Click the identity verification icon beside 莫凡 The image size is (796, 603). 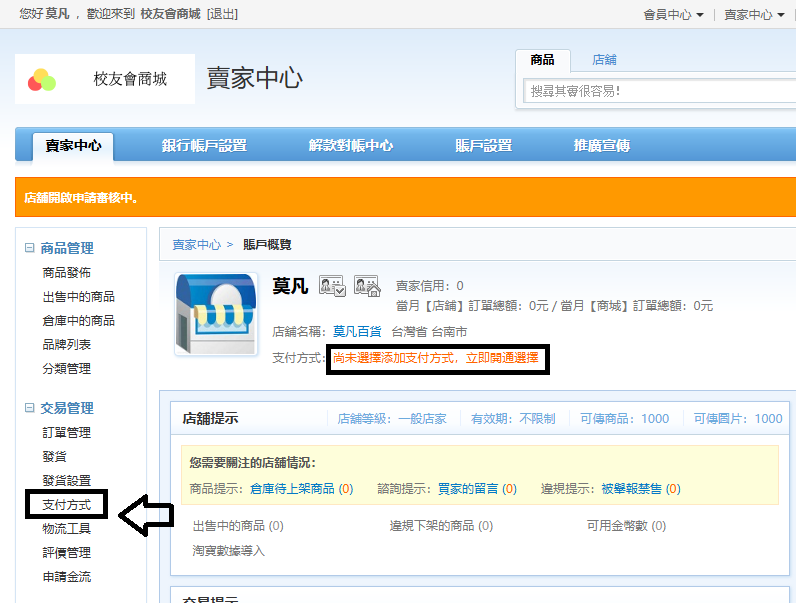tap(332, 286)
